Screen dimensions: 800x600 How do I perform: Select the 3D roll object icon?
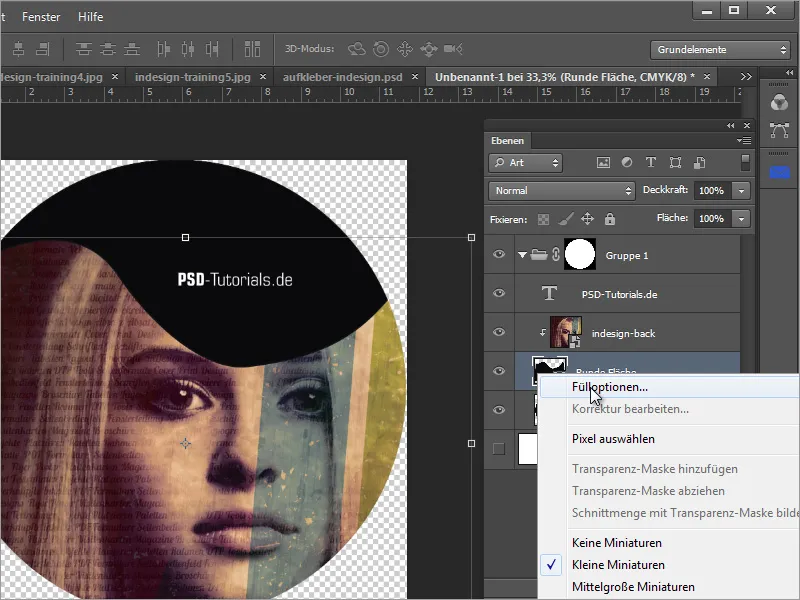pos(381,49)
